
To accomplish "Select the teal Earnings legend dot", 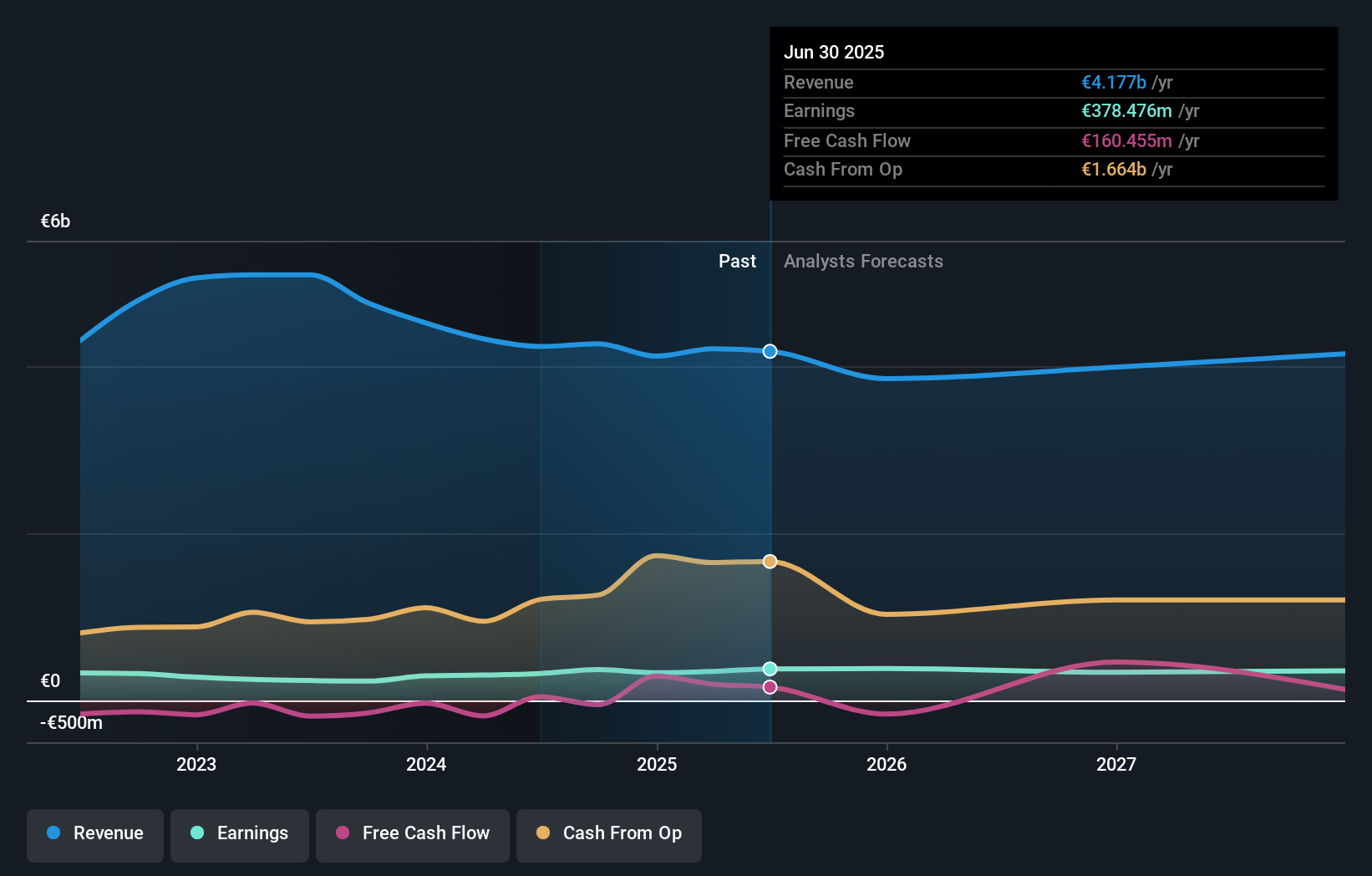I will point(196,833).
